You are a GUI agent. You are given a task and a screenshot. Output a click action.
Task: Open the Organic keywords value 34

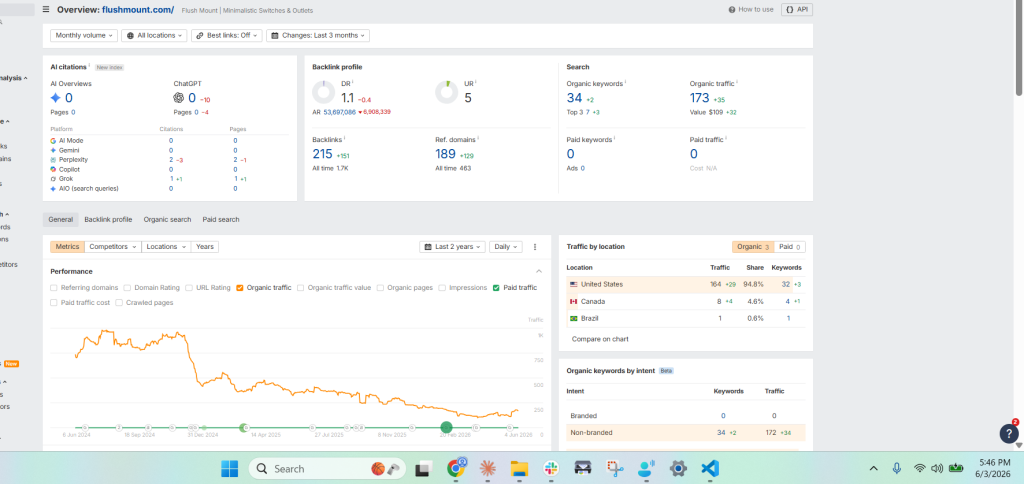[x=574, y=98]
